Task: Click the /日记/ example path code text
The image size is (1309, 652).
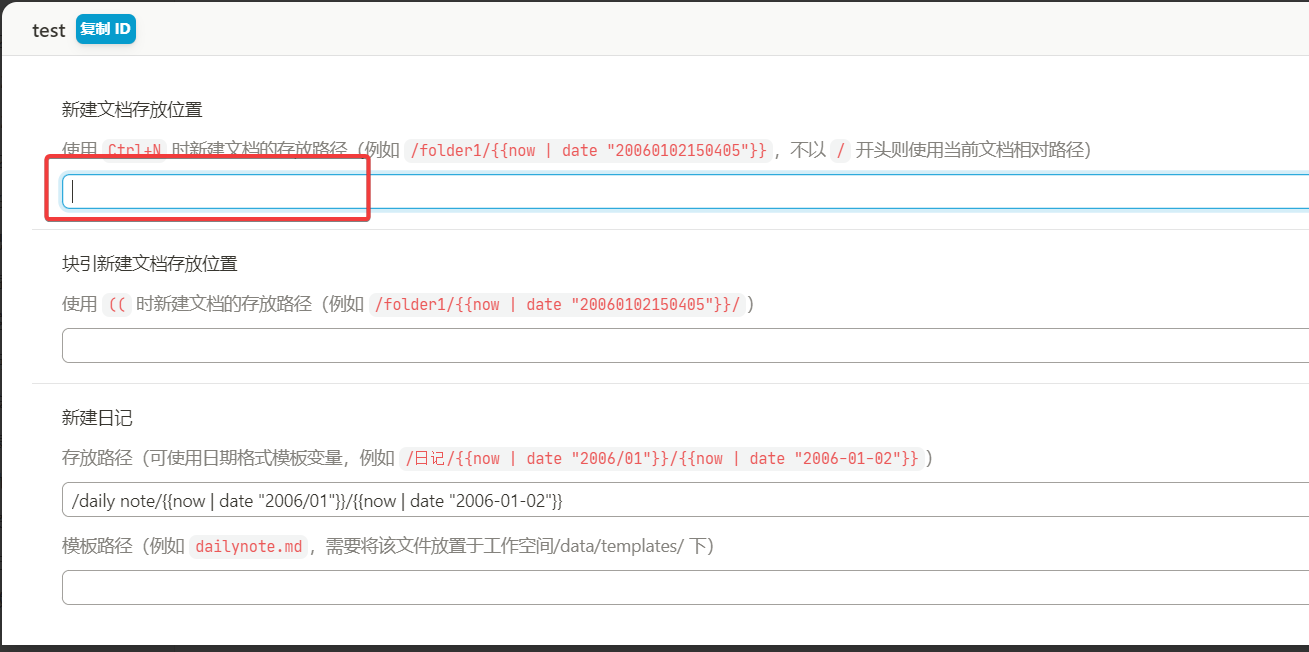Action: tap(660, 458)
